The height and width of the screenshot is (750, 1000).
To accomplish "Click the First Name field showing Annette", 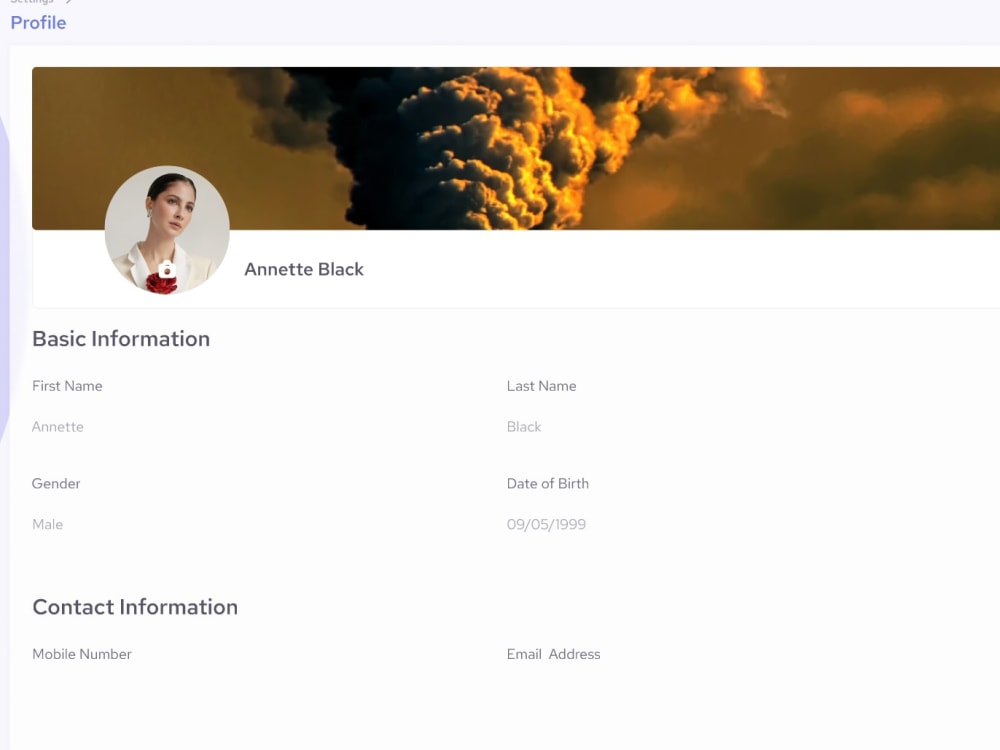I will (57, 427).
